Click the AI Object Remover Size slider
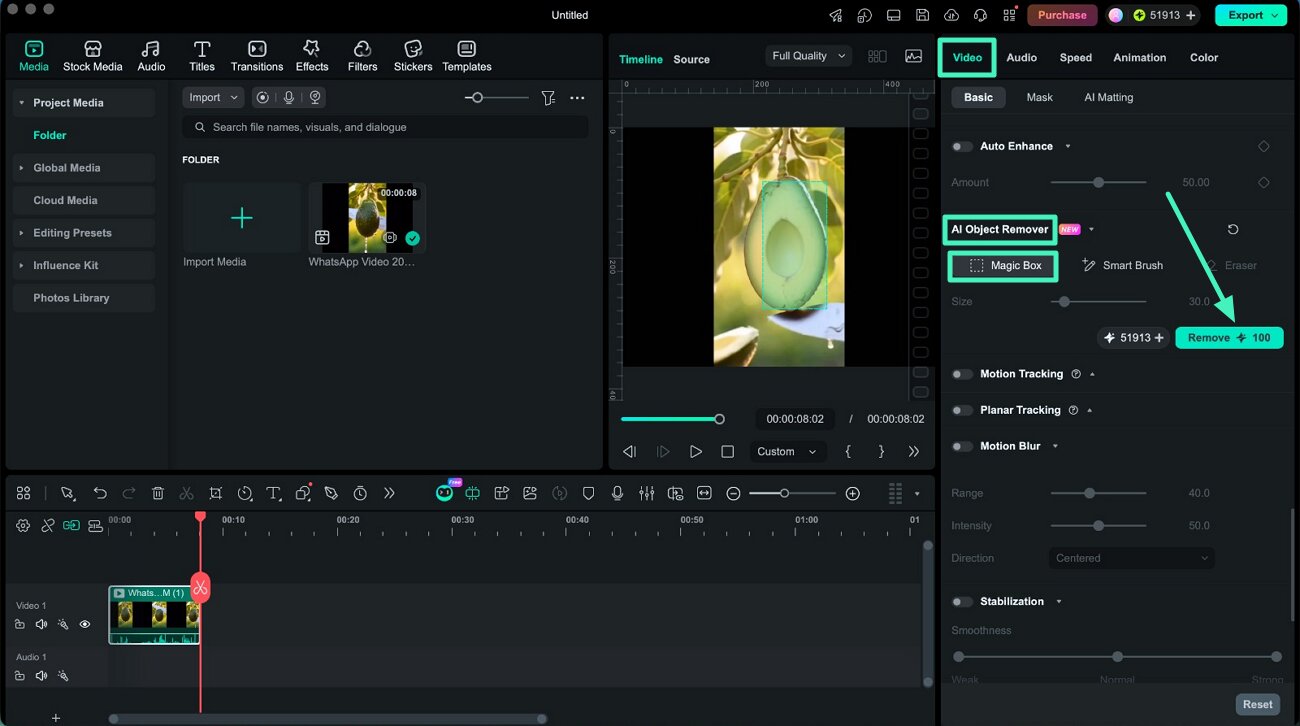 pyautogui.click(x=1098, y=301)
